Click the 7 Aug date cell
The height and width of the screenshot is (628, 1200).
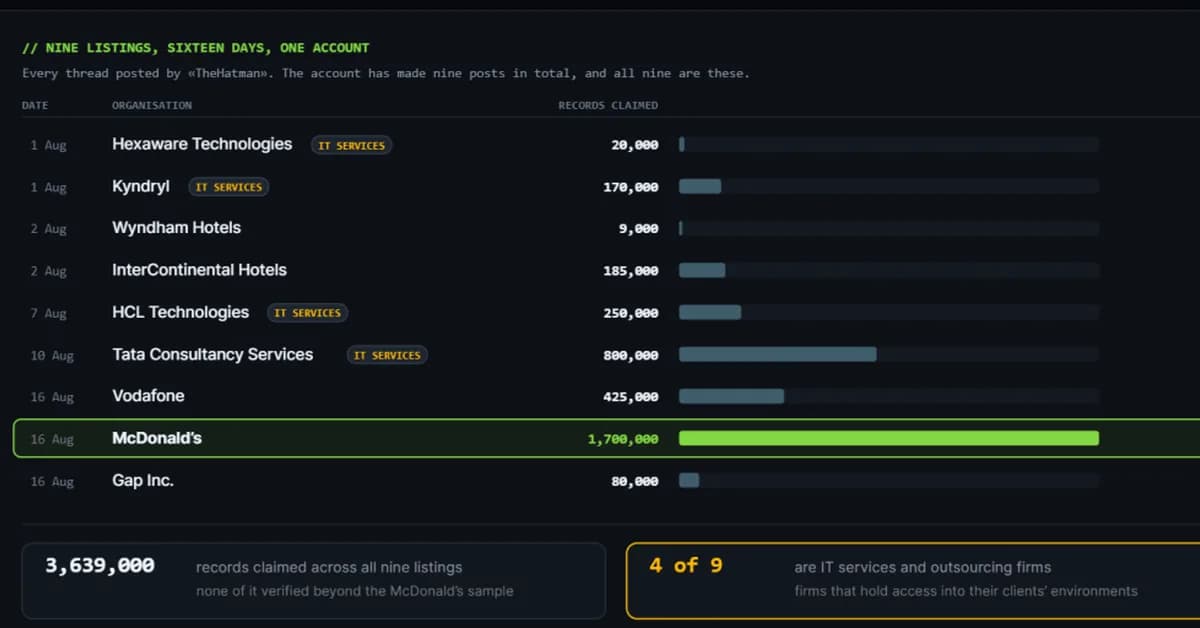[48, 313]
